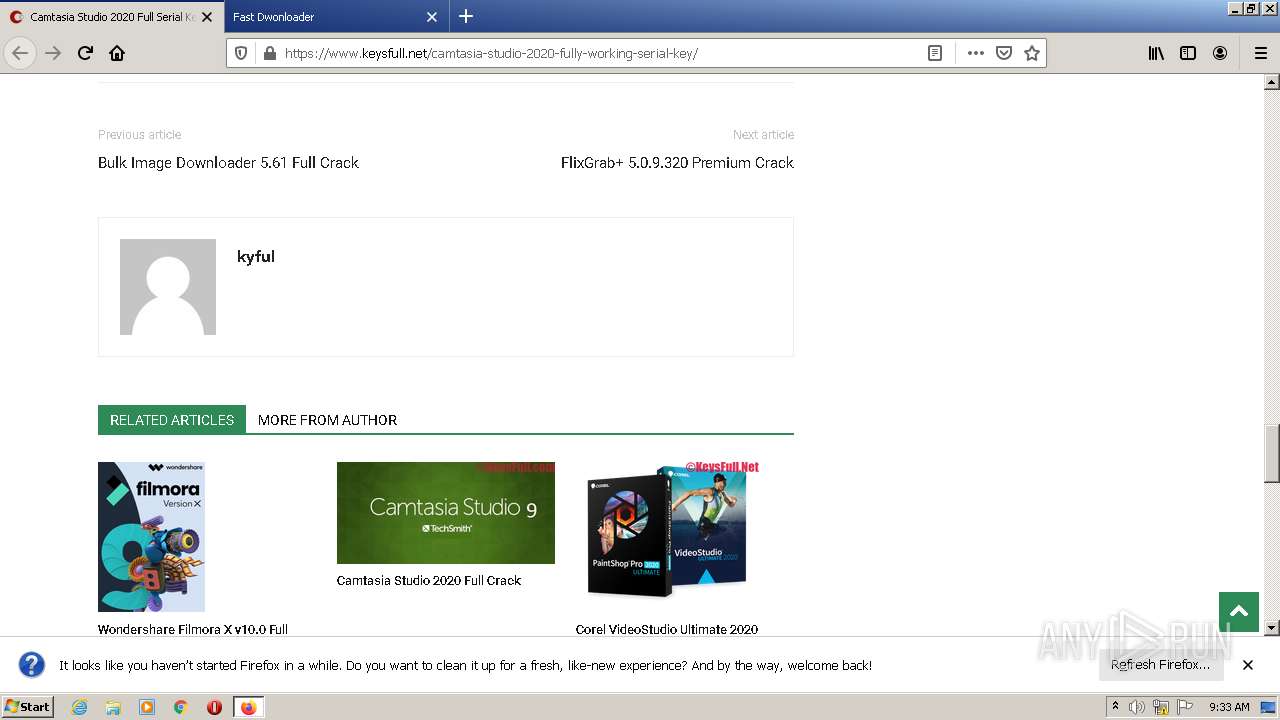1280x720 pixels.
Task: Close the Fast Dwonloader tab
Action: tap(432, 17)
